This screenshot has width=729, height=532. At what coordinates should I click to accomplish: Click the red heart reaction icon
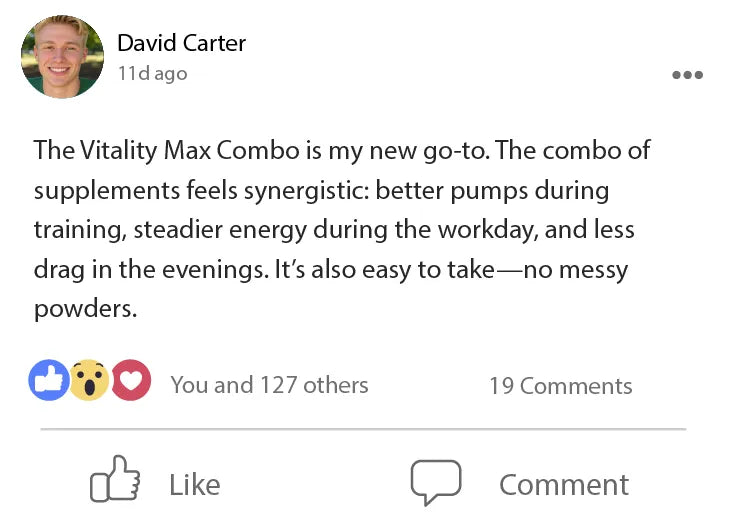click(x=130, y=381)
